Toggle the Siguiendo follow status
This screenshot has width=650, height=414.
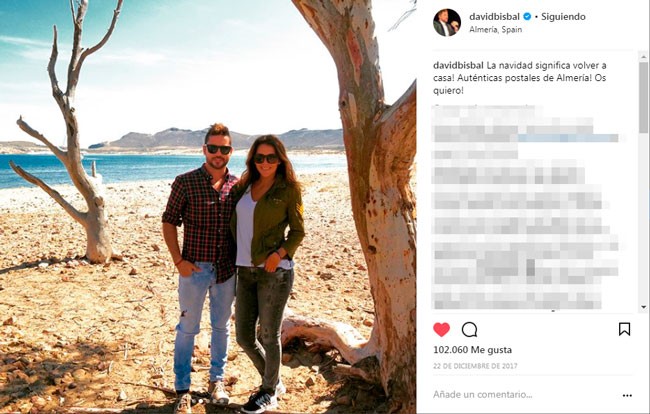[563, 17]
